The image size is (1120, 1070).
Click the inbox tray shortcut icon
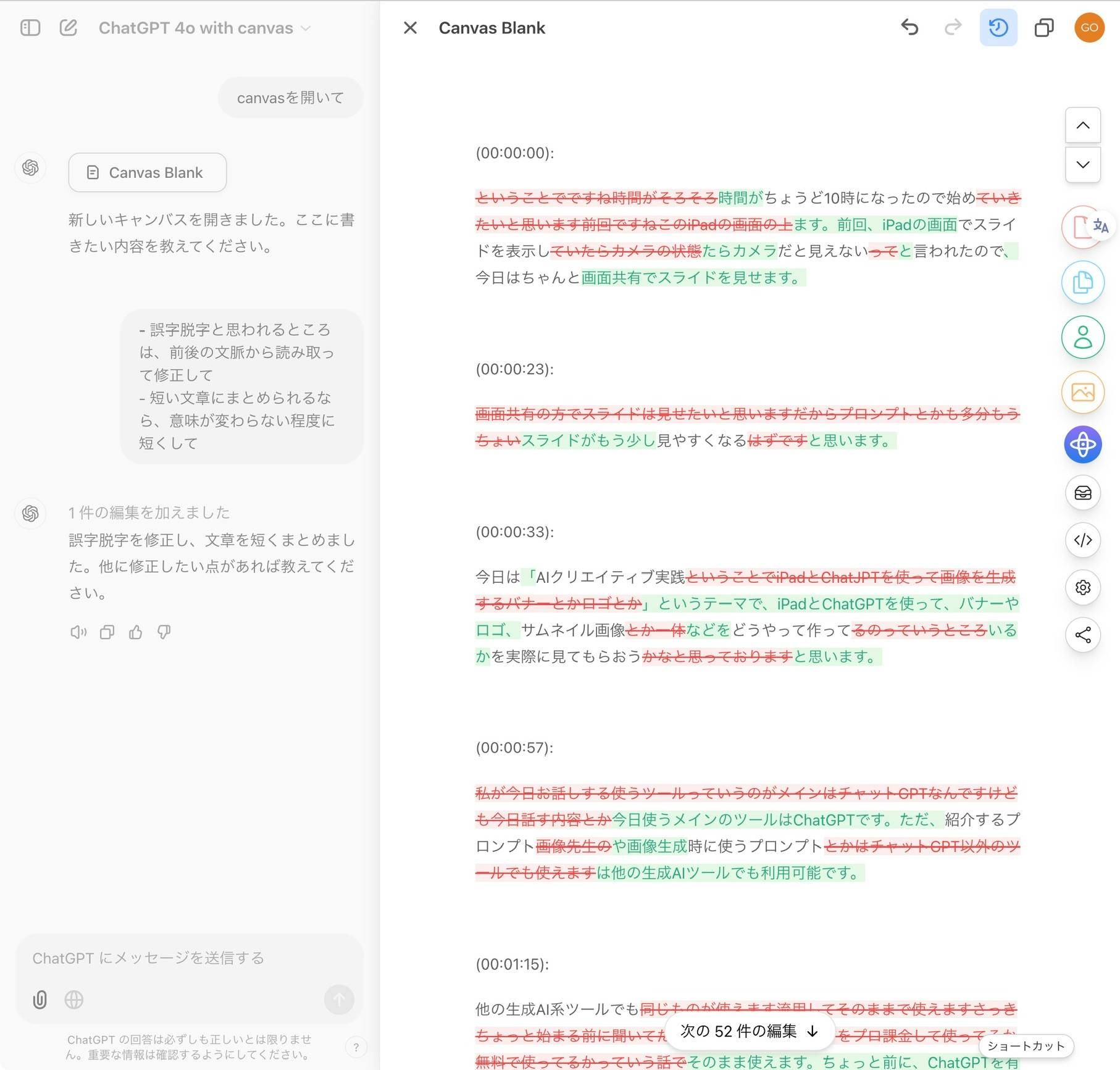pos(1082,493)
